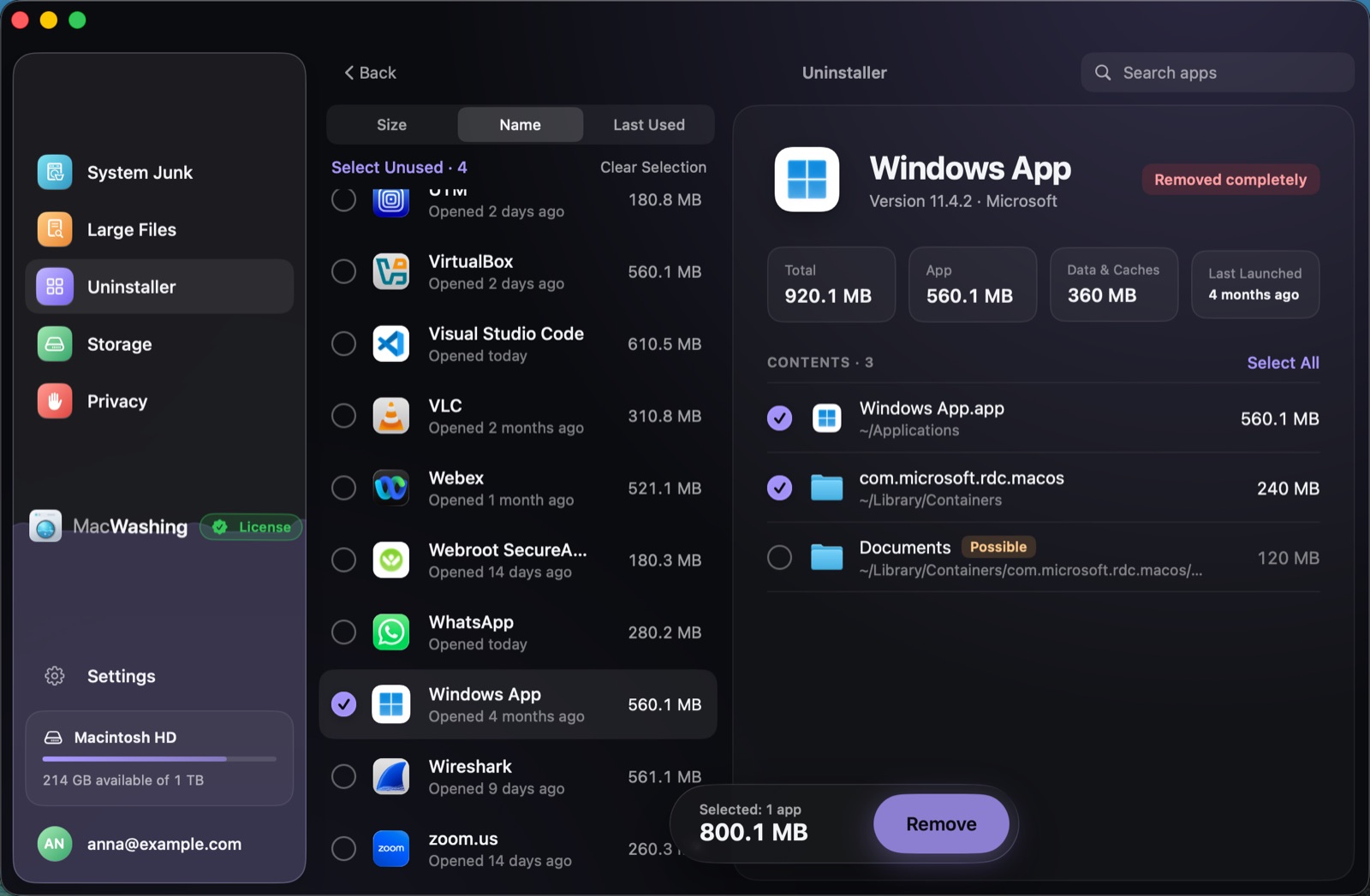This screenshot has width=1370, height=896.
Task: Check the VirtualBox selection circle
Action: pos(343,271)
